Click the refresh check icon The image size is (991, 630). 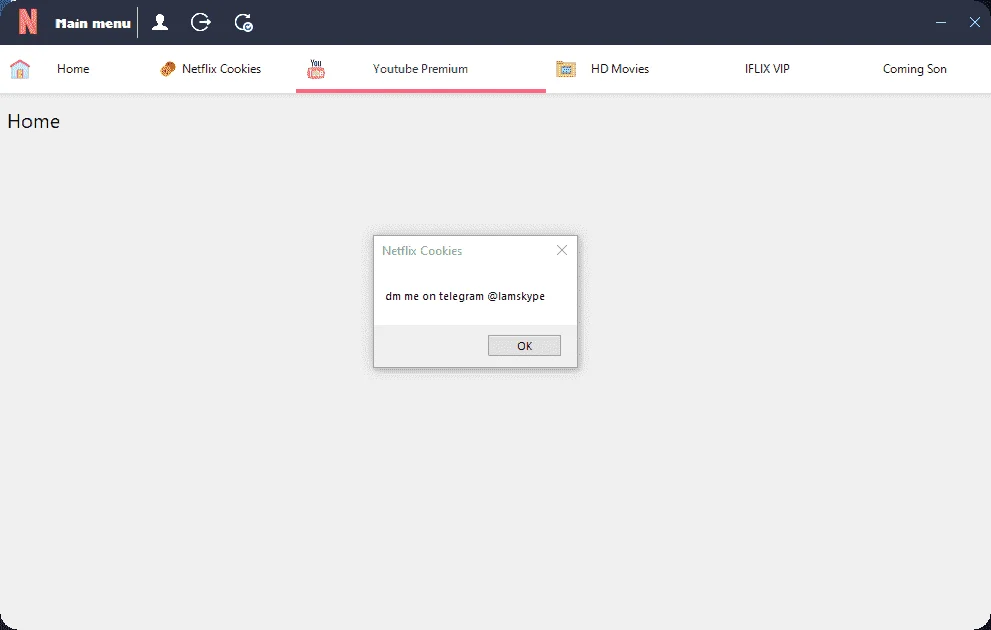[x=243, y=23]
